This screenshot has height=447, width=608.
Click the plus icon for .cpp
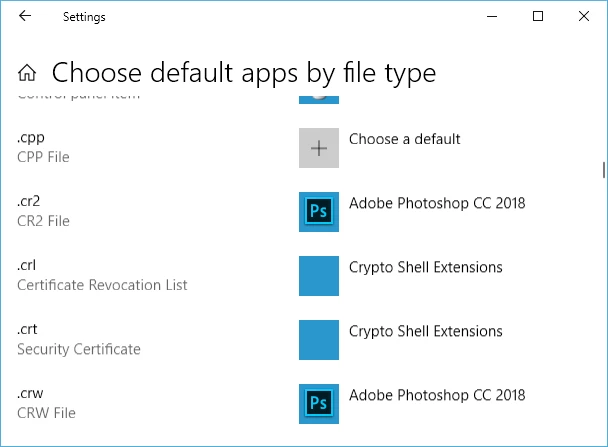[x=319, y=148]
